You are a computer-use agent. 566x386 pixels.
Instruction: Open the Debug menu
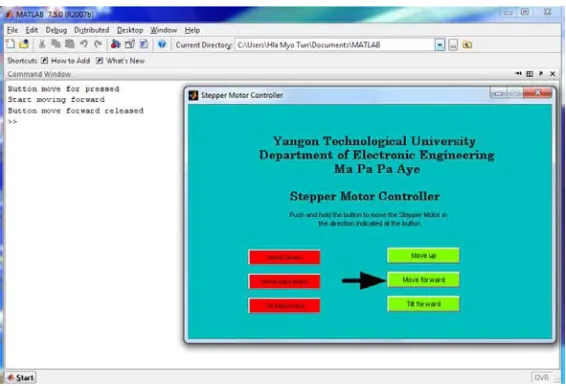56,30
